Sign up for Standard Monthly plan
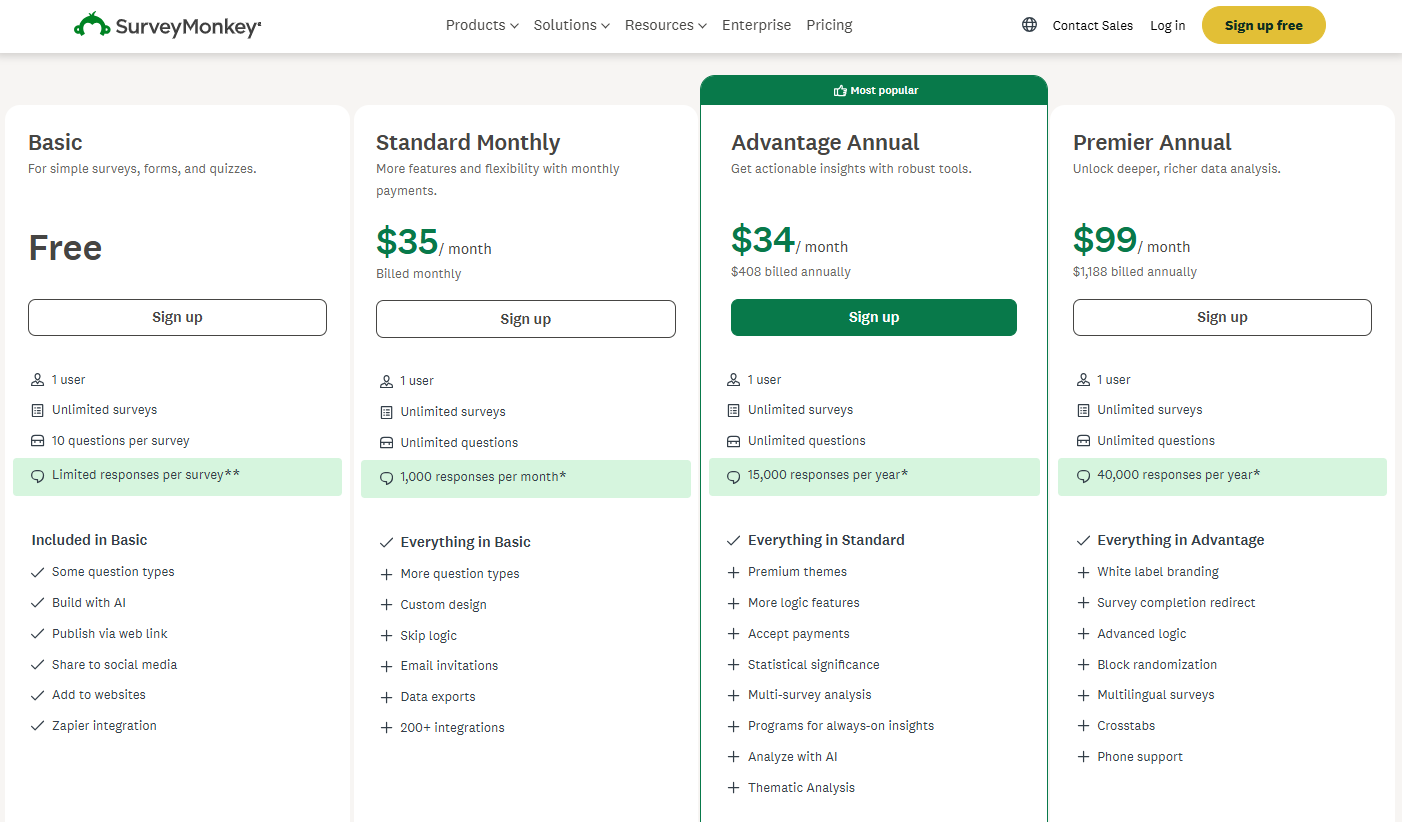The width and height of the screenshot is (1402, 822). 526,319
